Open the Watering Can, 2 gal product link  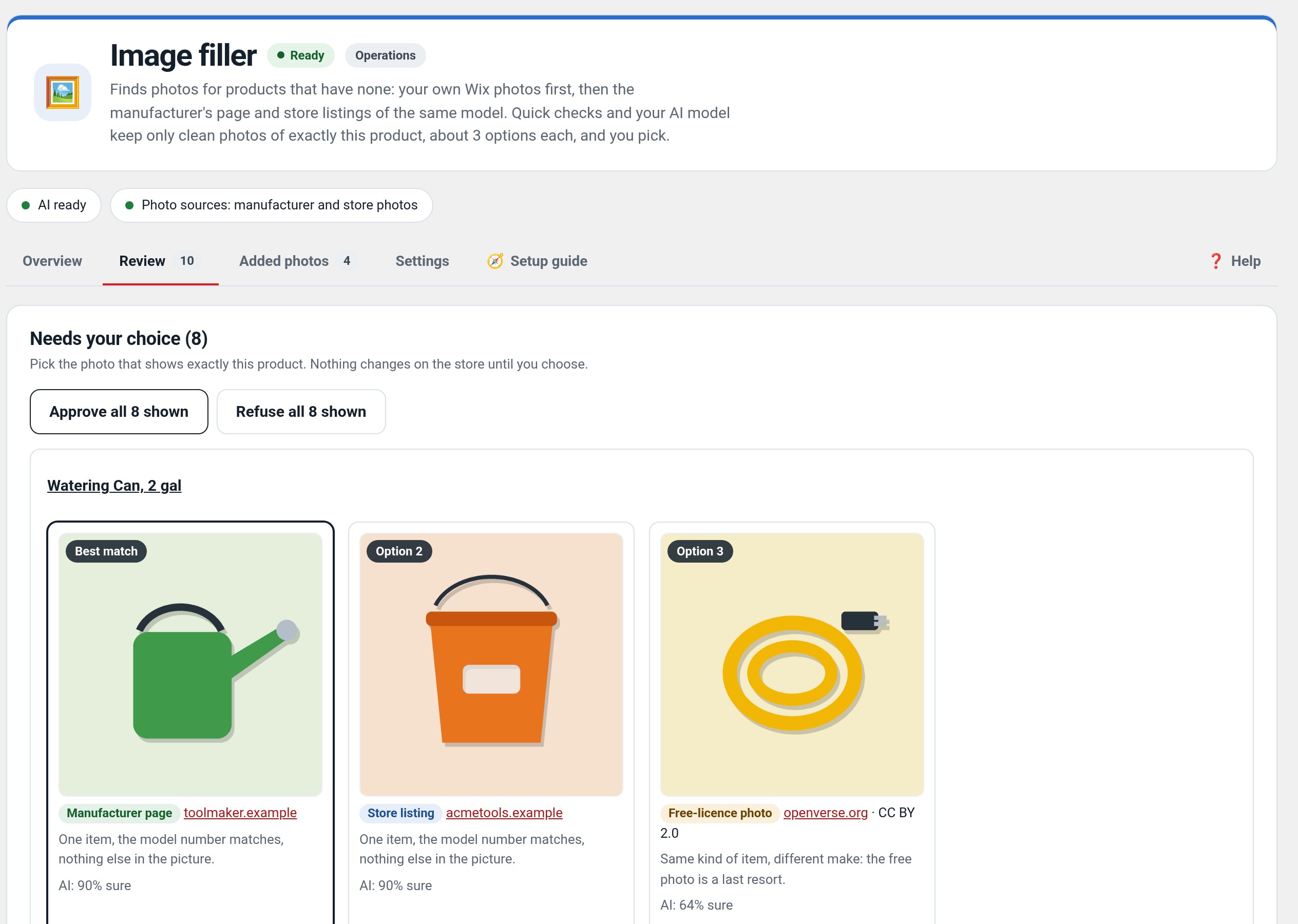pos(114,485)
